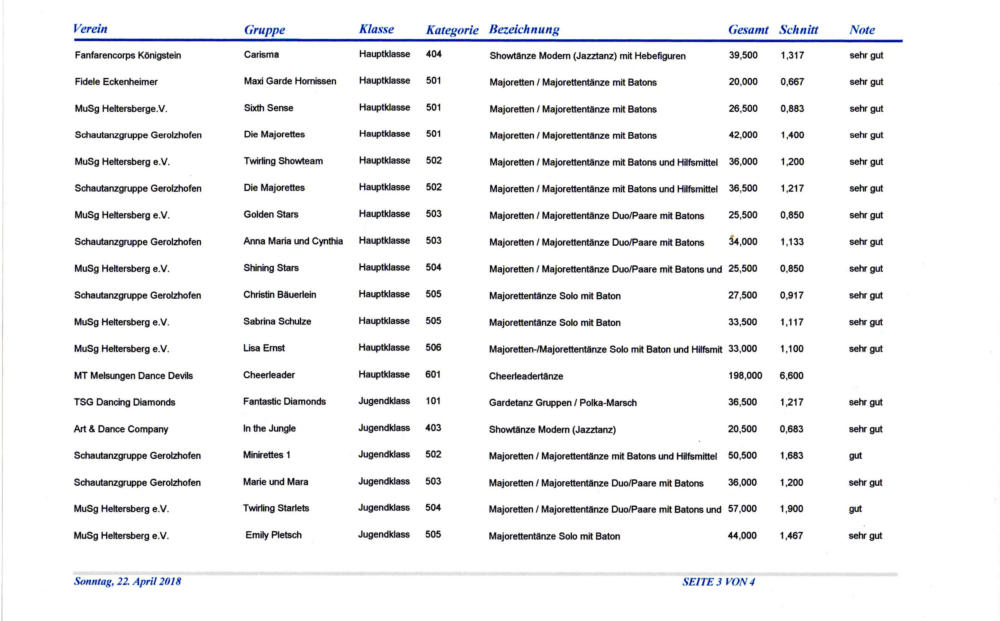Image resolution: width=1000 pixels, height=621 pixels.
Task: Click the Schnitt column header
Action: click(x=798, y=29)
